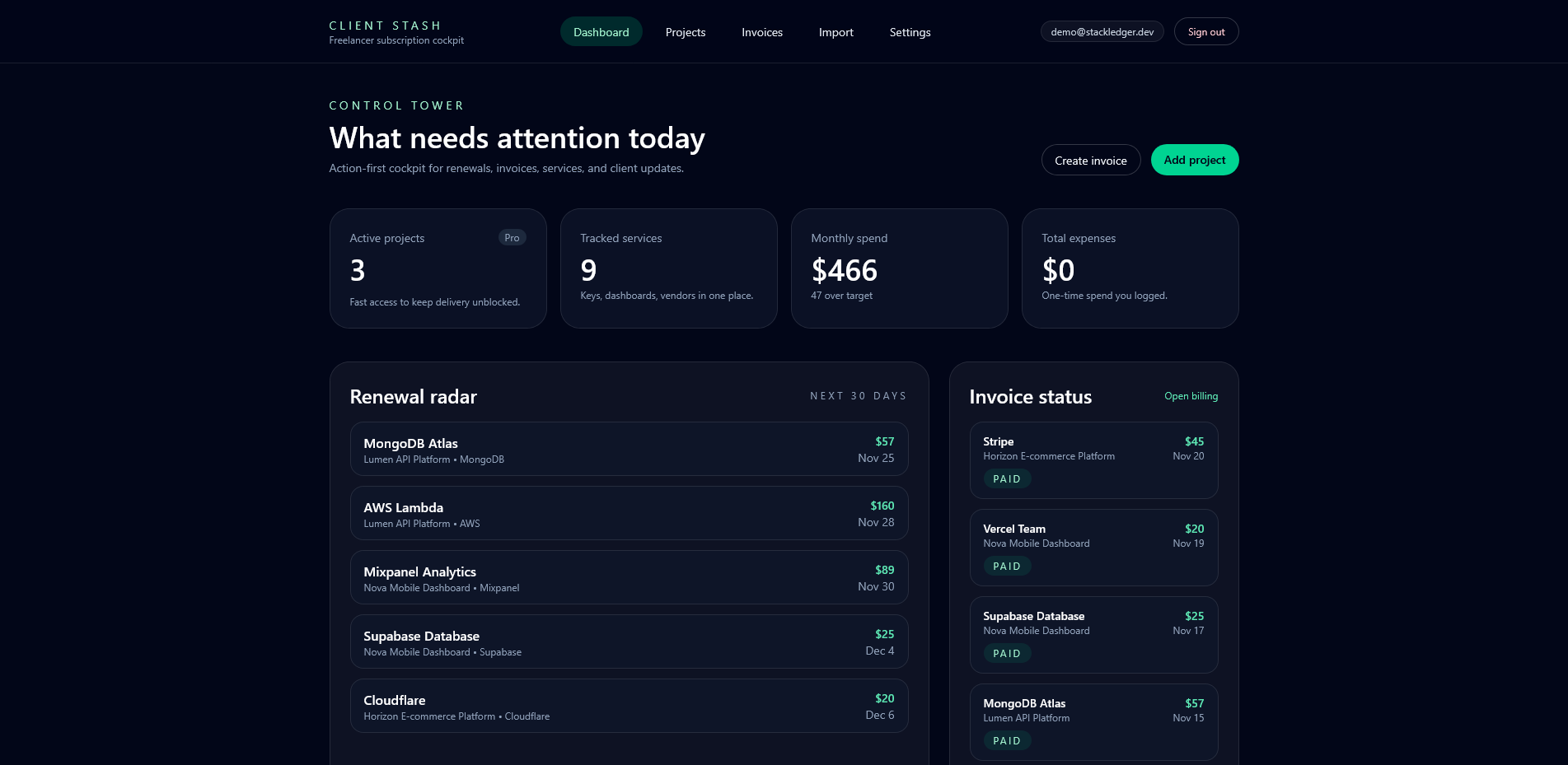
Task: Open the Invoices section
Action: [762, 32]
